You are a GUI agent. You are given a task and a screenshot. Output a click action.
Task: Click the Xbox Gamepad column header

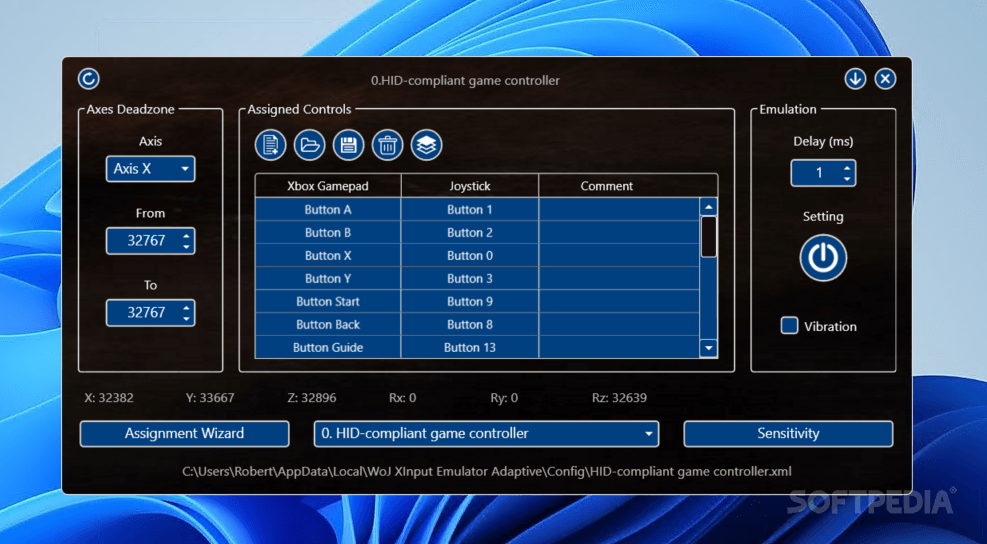tap(328, 186)
